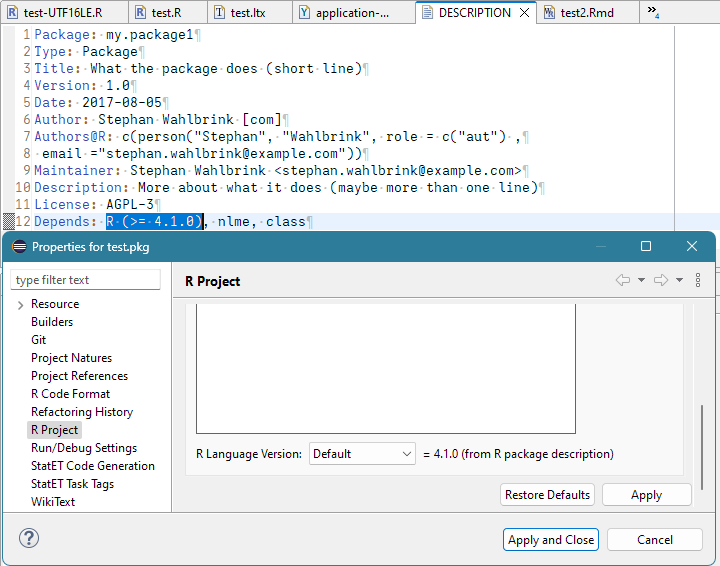Maximize the Properties for test.pkg dialog
This screenshot has height=566, width=720.
[x=646, y=246]
